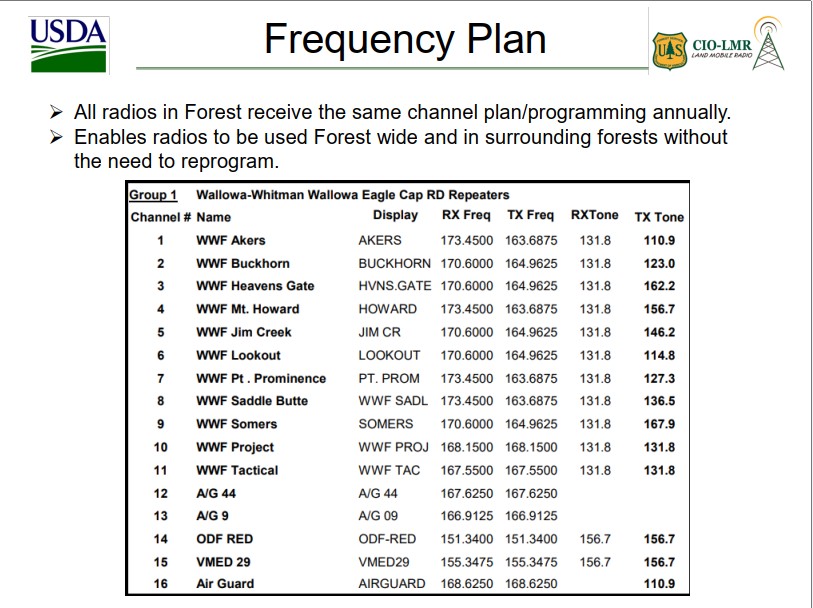Image resolution: width=813 pixels, height=608 pixels.
Task: Click the TX Tone value 127.3
Action: [x=659, y=379]
